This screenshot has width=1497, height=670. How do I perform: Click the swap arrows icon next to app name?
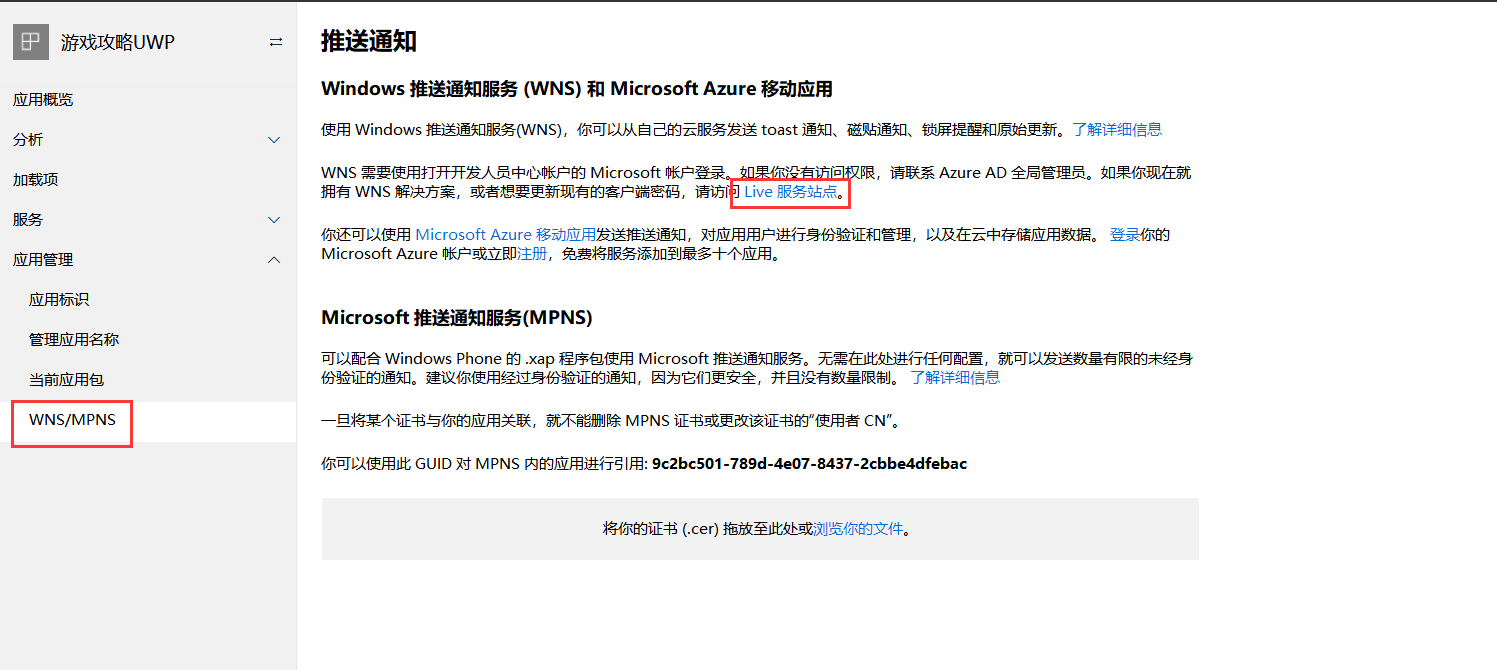coord(276,42)
